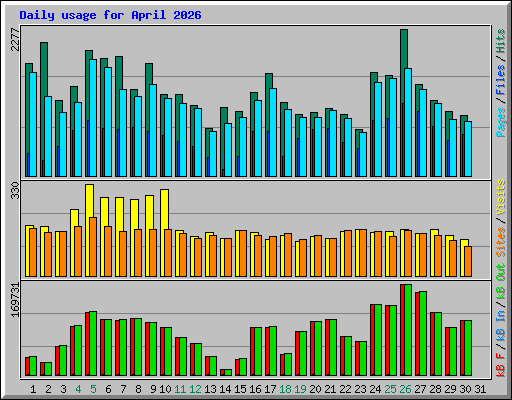Click the 'Sites' legend label

(501, 242)
